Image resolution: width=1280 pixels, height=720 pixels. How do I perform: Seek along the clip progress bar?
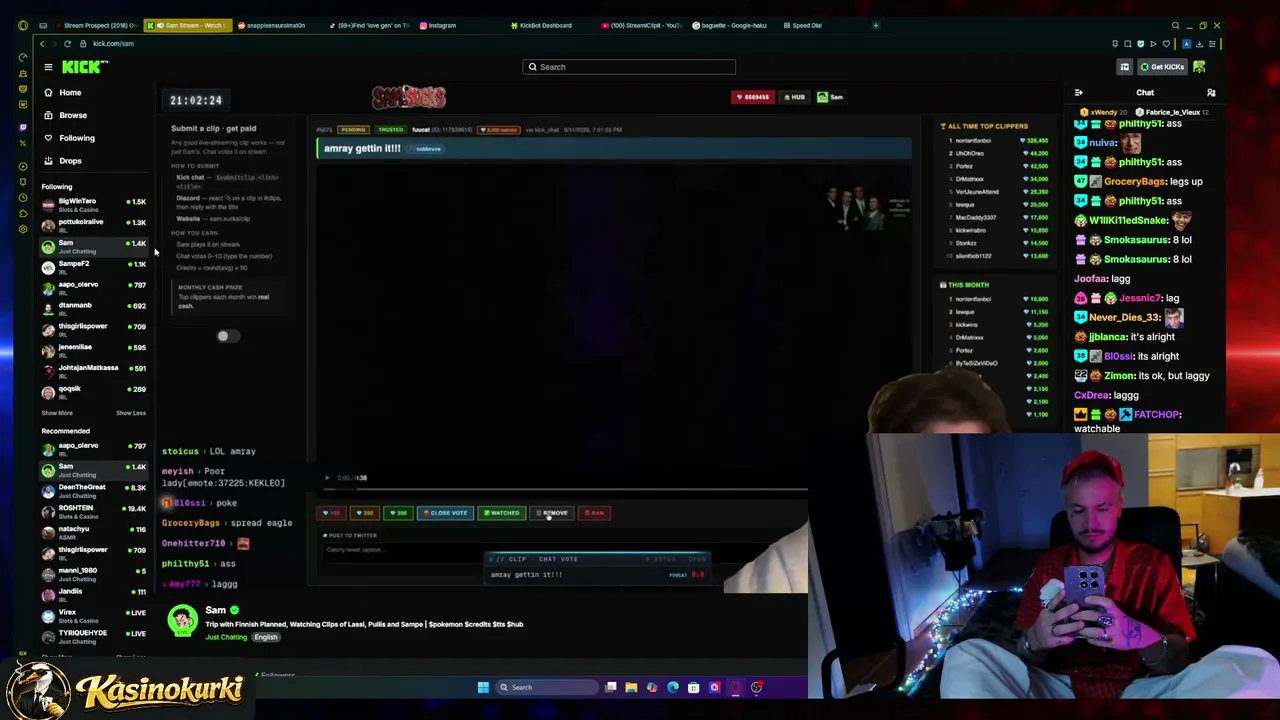565,490
